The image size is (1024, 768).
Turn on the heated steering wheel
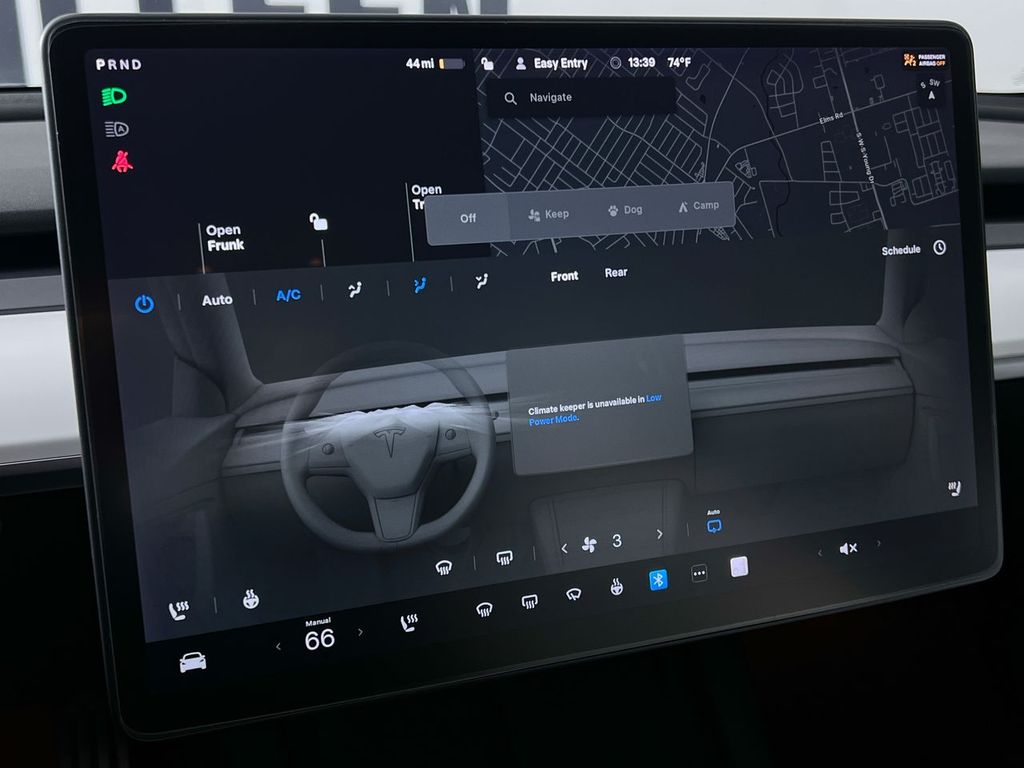[x=249, y=599]
